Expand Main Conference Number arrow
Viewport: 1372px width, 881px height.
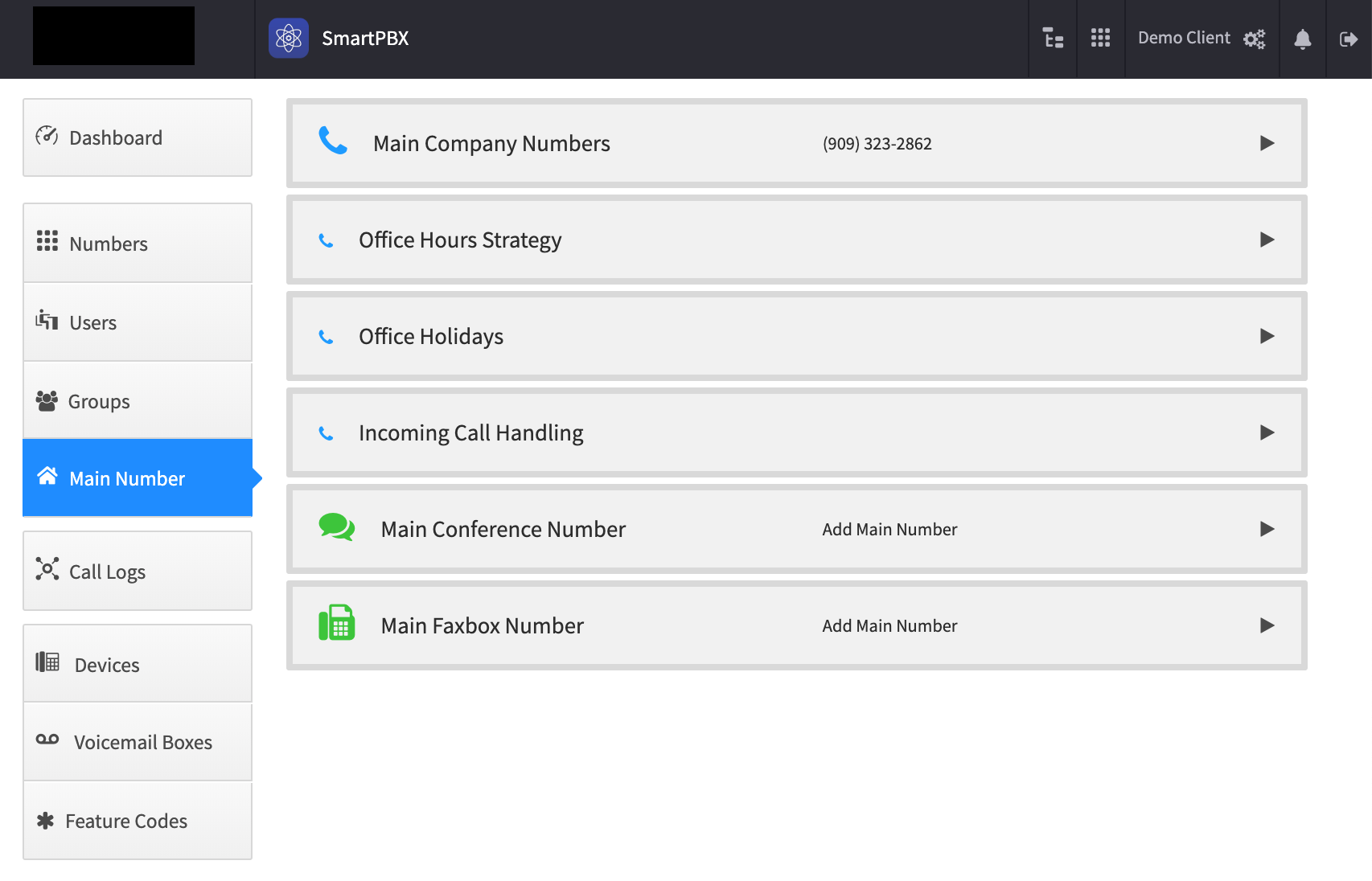click(1267, 529)
